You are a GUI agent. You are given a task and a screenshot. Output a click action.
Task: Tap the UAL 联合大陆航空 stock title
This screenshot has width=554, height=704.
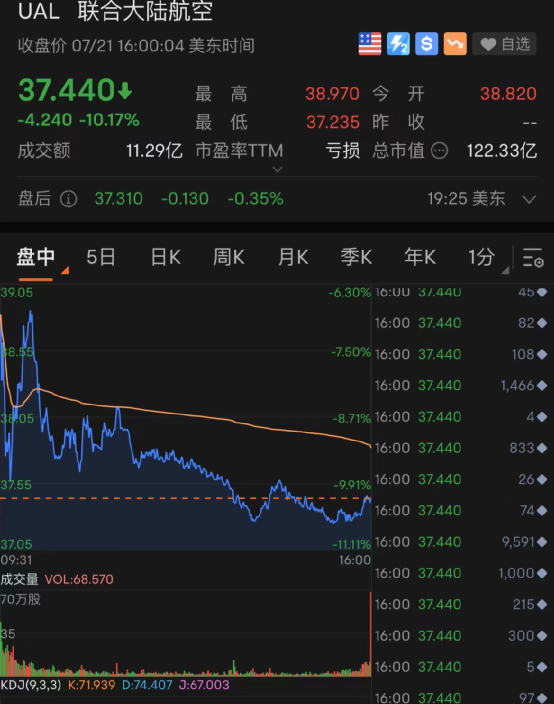coord(115,11)
